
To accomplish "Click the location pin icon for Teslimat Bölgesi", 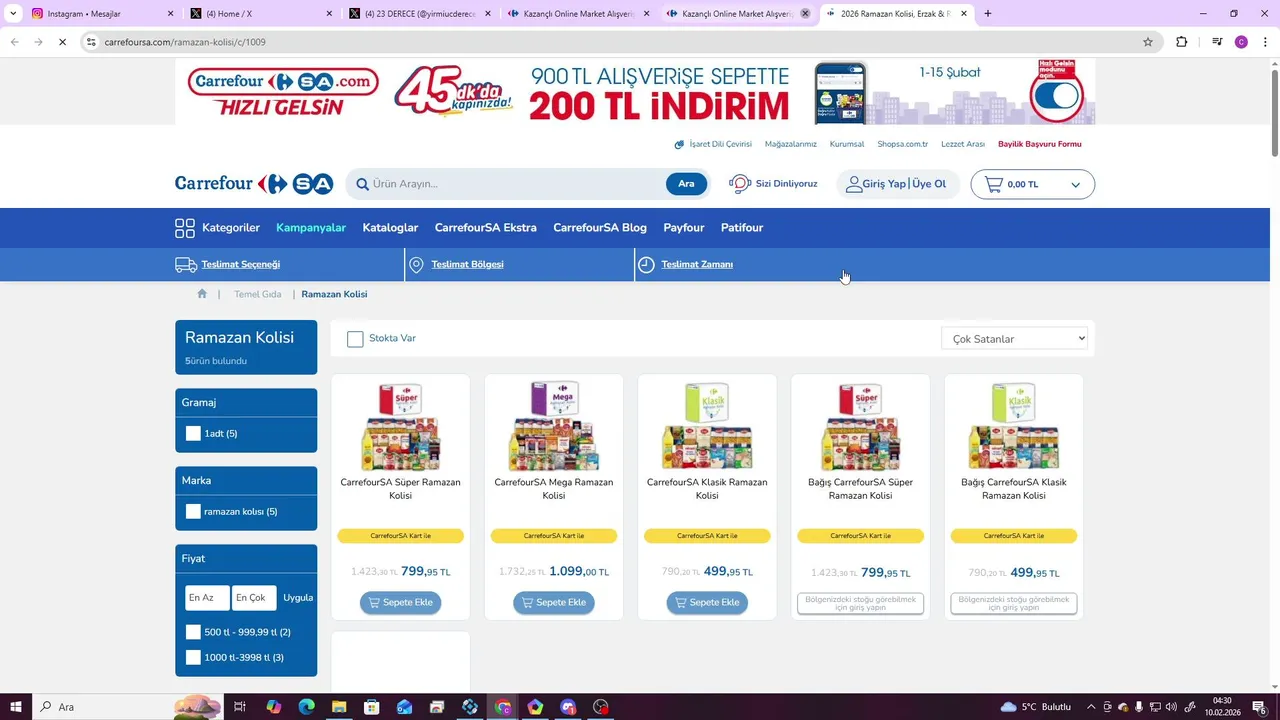I will (417, 265).
